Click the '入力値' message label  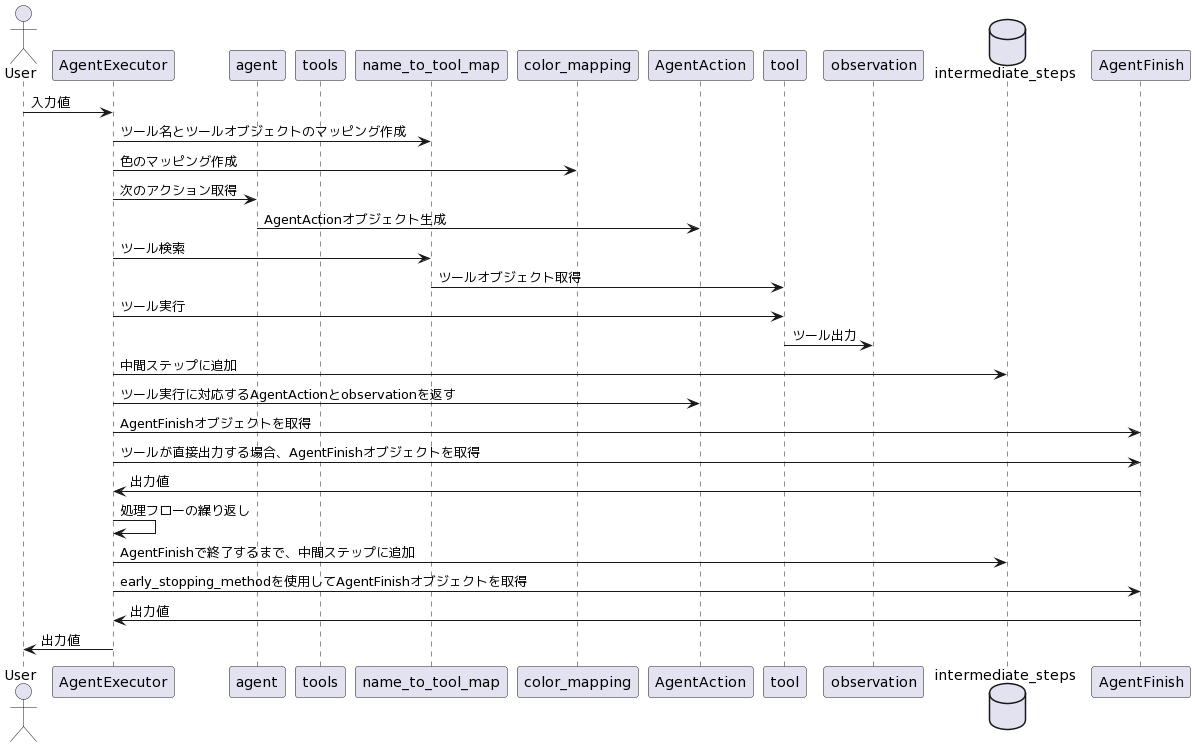(x=50, y=102)
